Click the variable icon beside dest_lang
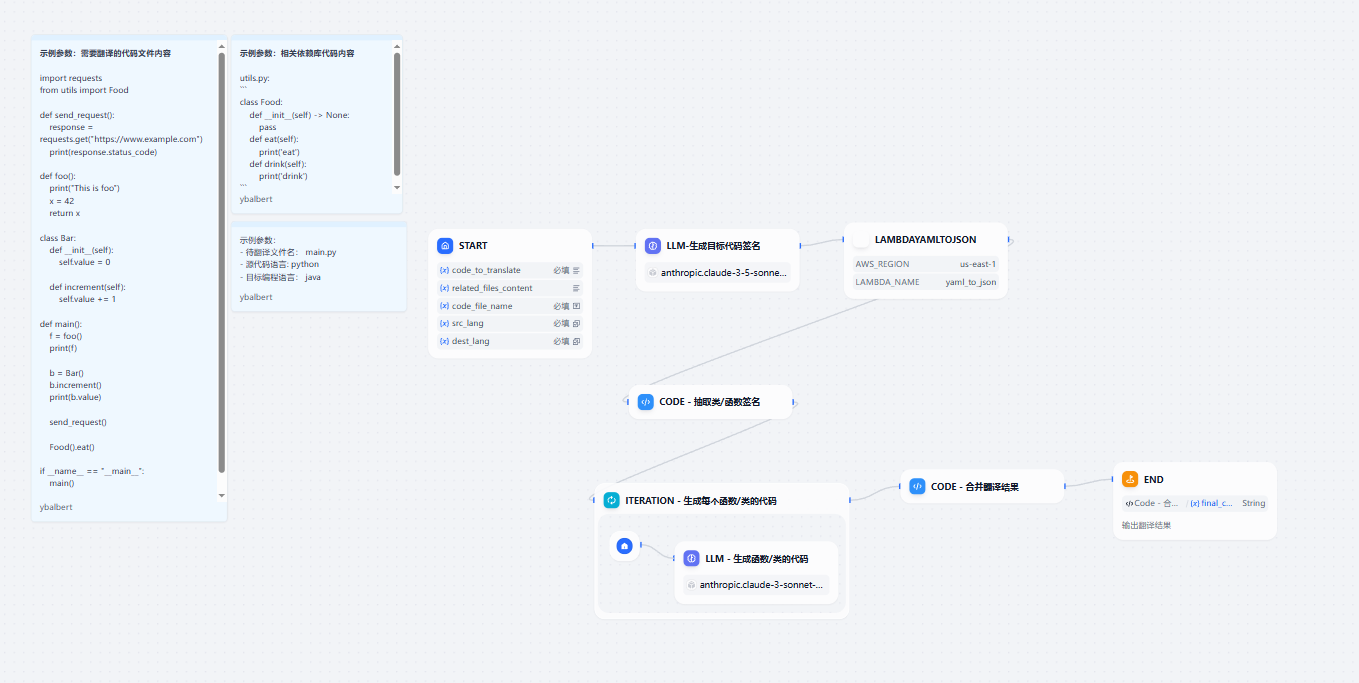Viewport: 1359px width, 683px height. (x=444, y=342)
